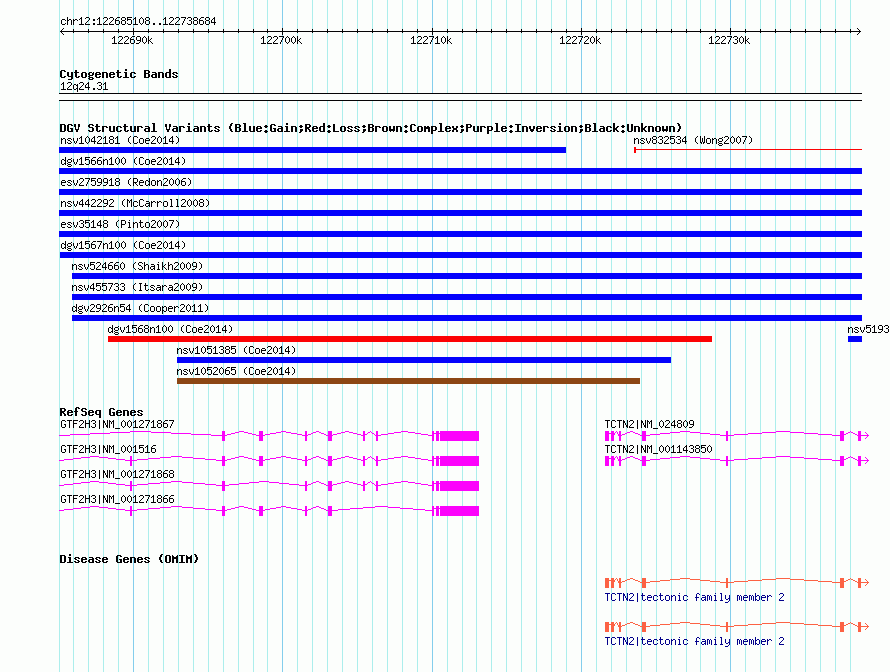This screenshot has height=672, width=890.
Task: Open the first TCTN2|tectonic family member 2 link
Action: tap(694, 597)
